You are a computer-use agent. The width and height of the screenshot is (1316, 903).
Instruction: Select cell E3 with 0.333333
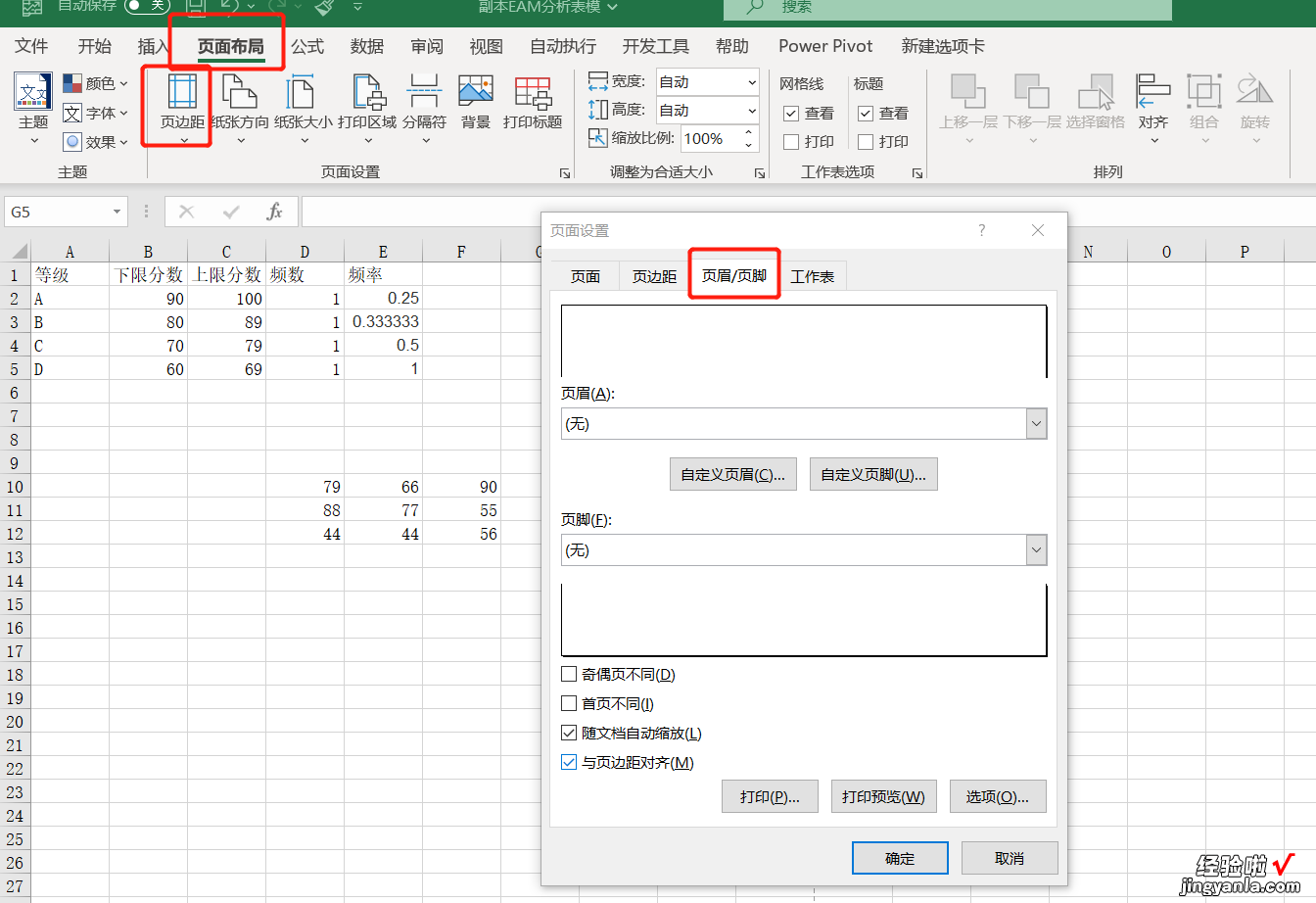(x=384, y=321)
